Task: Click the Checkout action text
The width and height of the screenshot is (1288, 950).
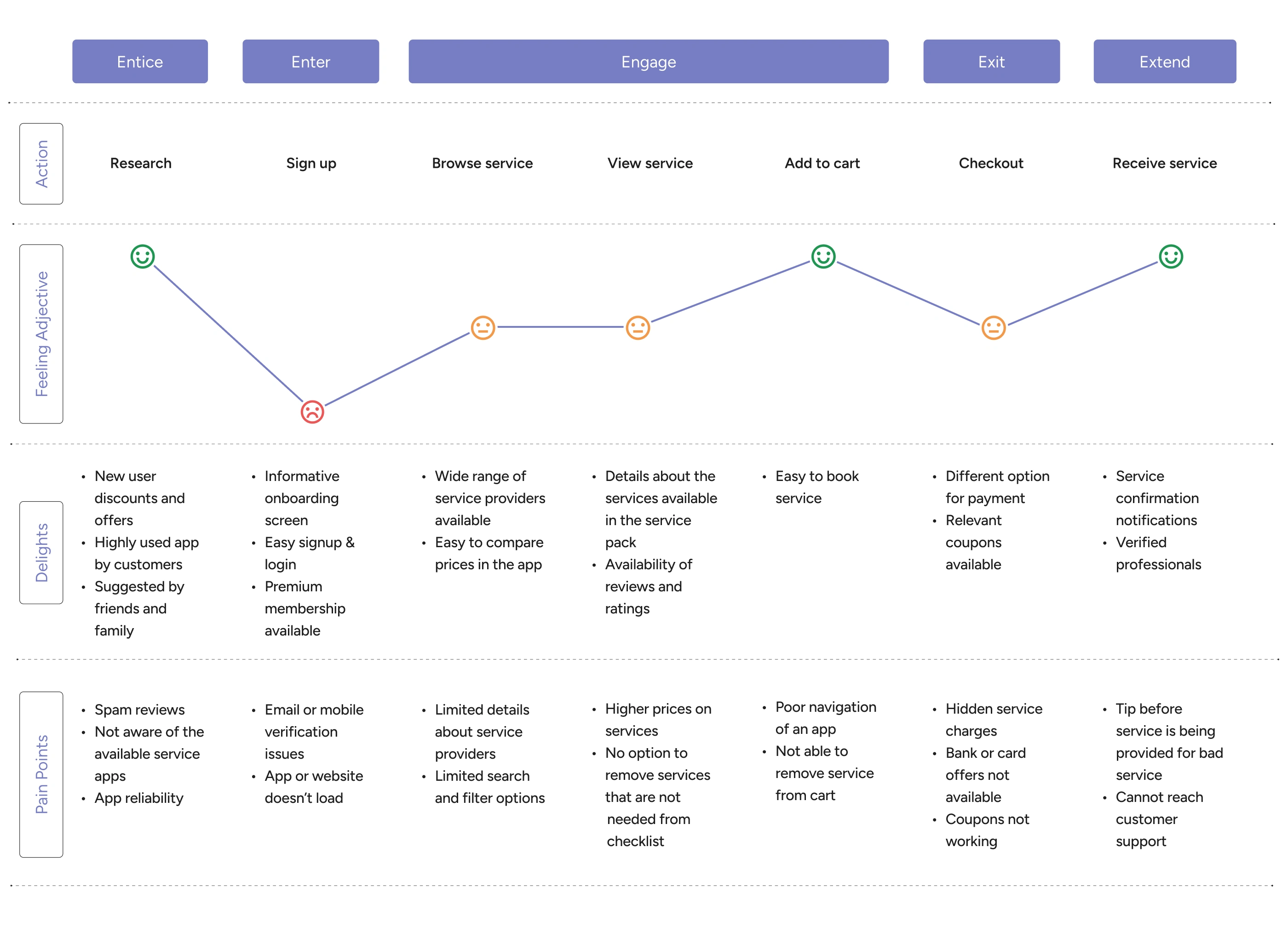Action: 990,163
